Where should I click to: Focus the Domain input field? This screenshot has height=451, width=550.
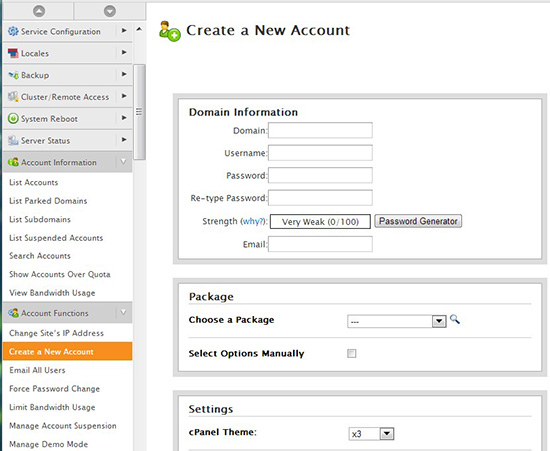320,130
